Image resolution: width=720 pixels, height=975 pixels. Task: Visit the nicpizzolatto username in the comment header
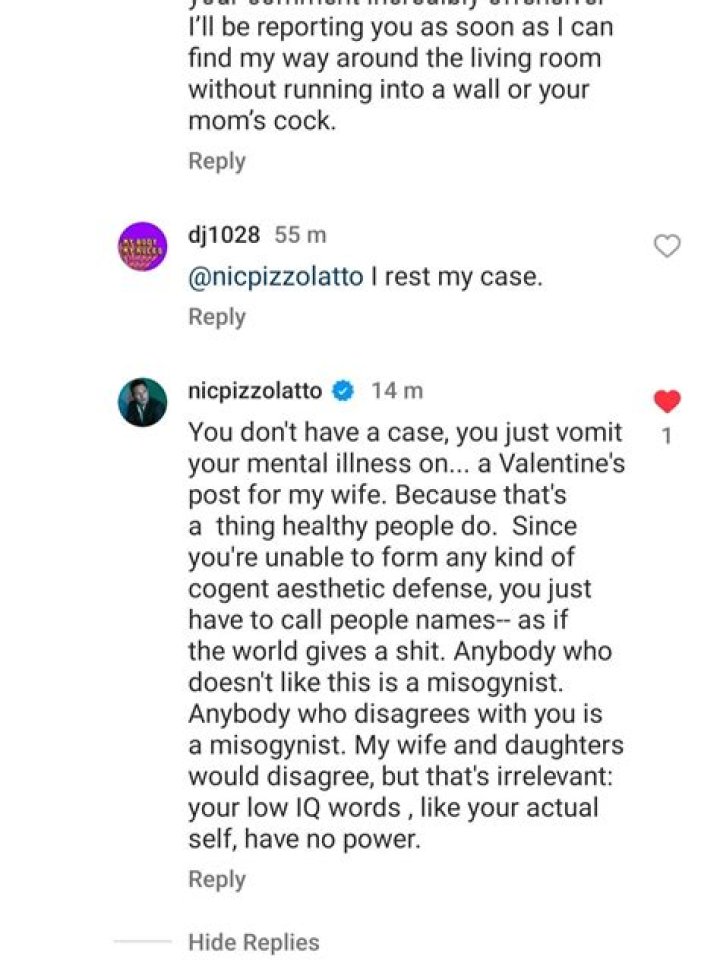[255, 392]
